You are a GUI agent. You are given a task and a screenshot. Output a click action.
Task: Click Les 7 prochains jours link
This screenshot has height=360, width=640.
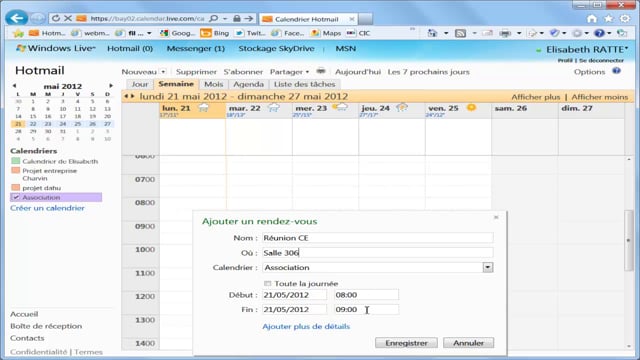tap(429, 72)
